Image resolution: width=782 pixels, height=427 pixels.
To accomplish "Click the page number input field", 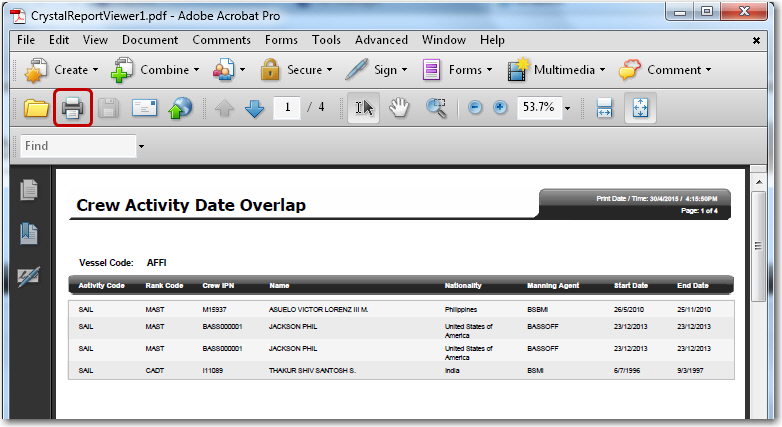I will (288, 107).
